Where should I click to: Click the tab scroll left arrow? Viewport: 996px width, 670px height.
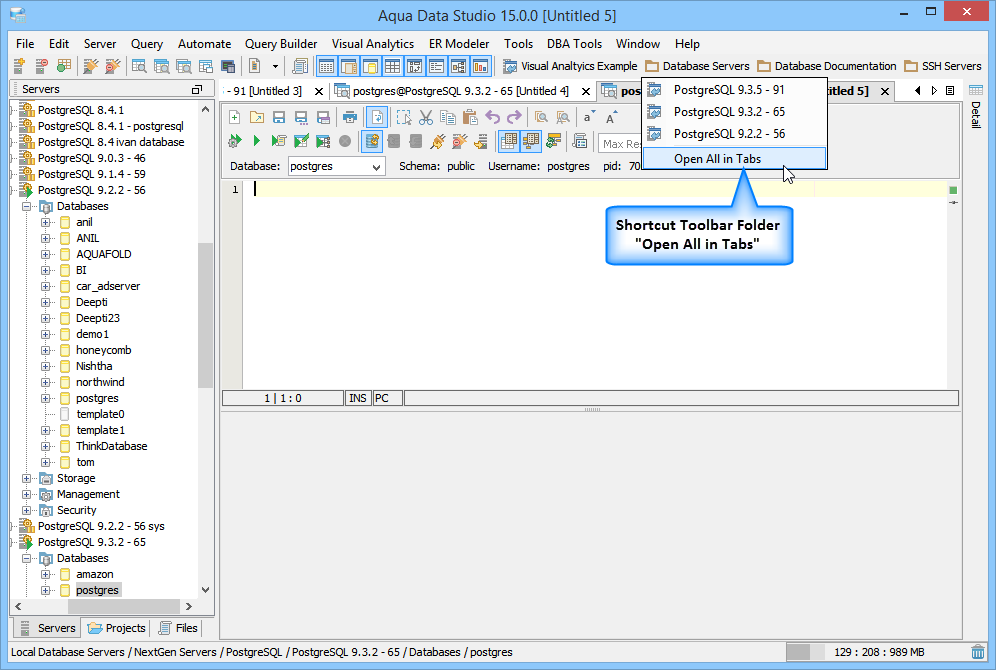[917, 91]
